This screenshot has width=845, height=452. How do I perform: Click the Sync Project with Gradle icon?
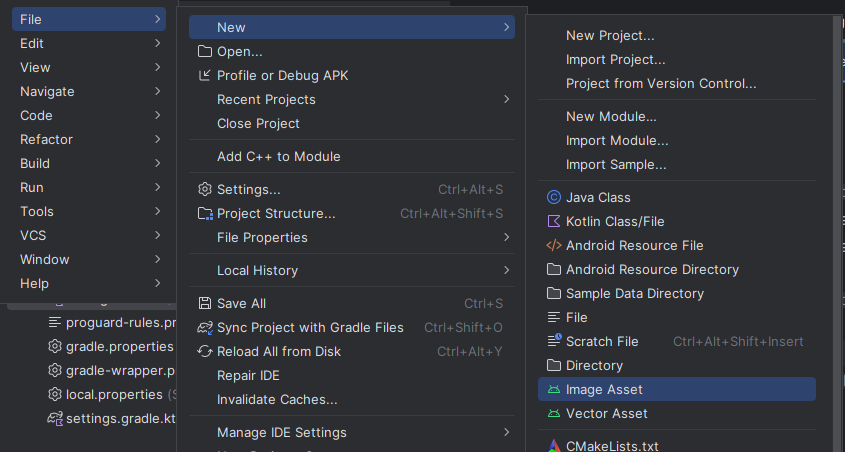(204, 327)
